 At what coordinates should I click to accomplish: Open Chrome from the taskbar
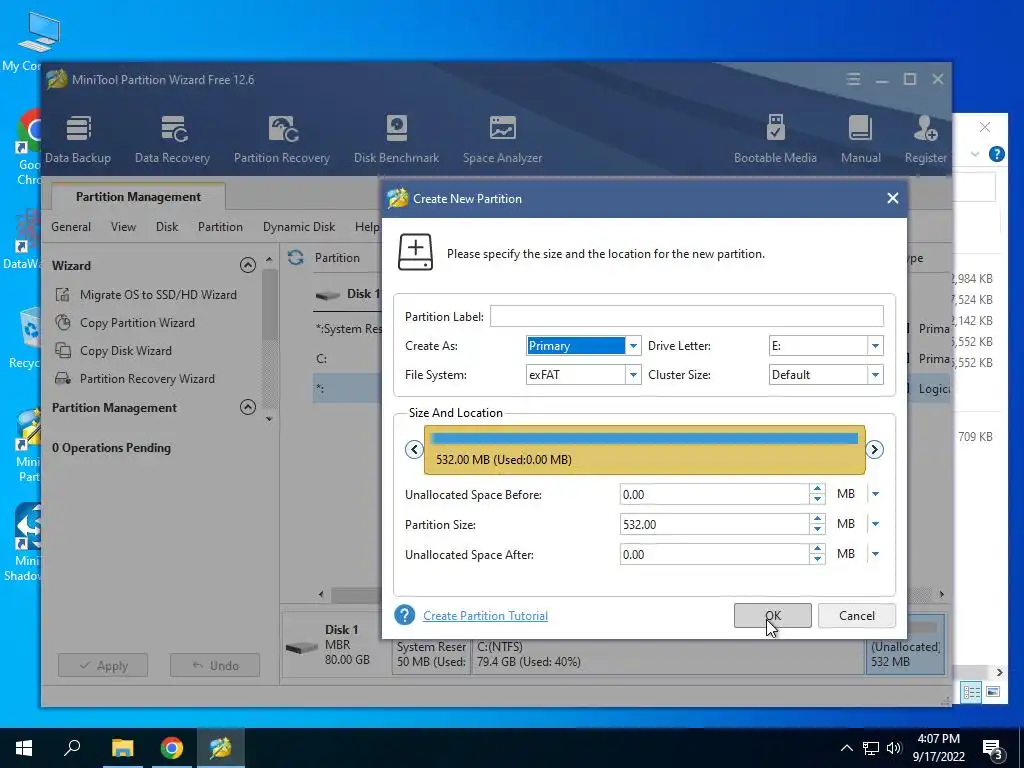coord(172,748)
